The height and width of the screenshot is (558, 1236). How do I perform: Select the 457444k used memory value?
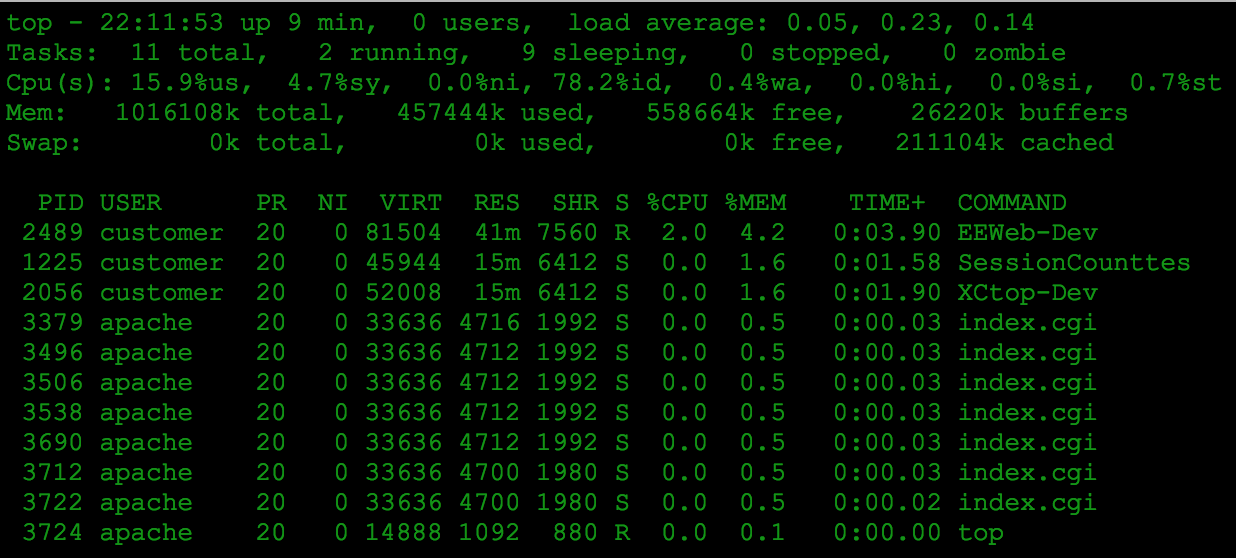click(488, 112)
